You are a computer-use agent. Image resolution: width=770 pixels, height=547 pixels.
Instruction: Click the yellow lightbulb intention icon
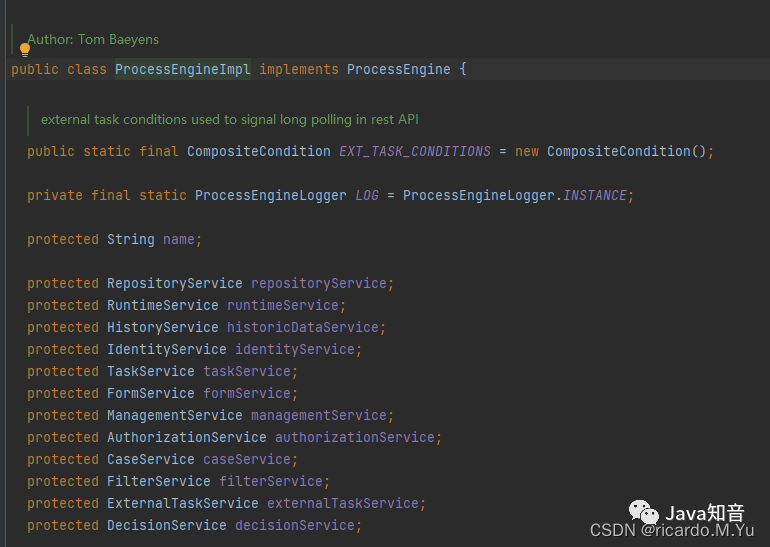(25, 49)
